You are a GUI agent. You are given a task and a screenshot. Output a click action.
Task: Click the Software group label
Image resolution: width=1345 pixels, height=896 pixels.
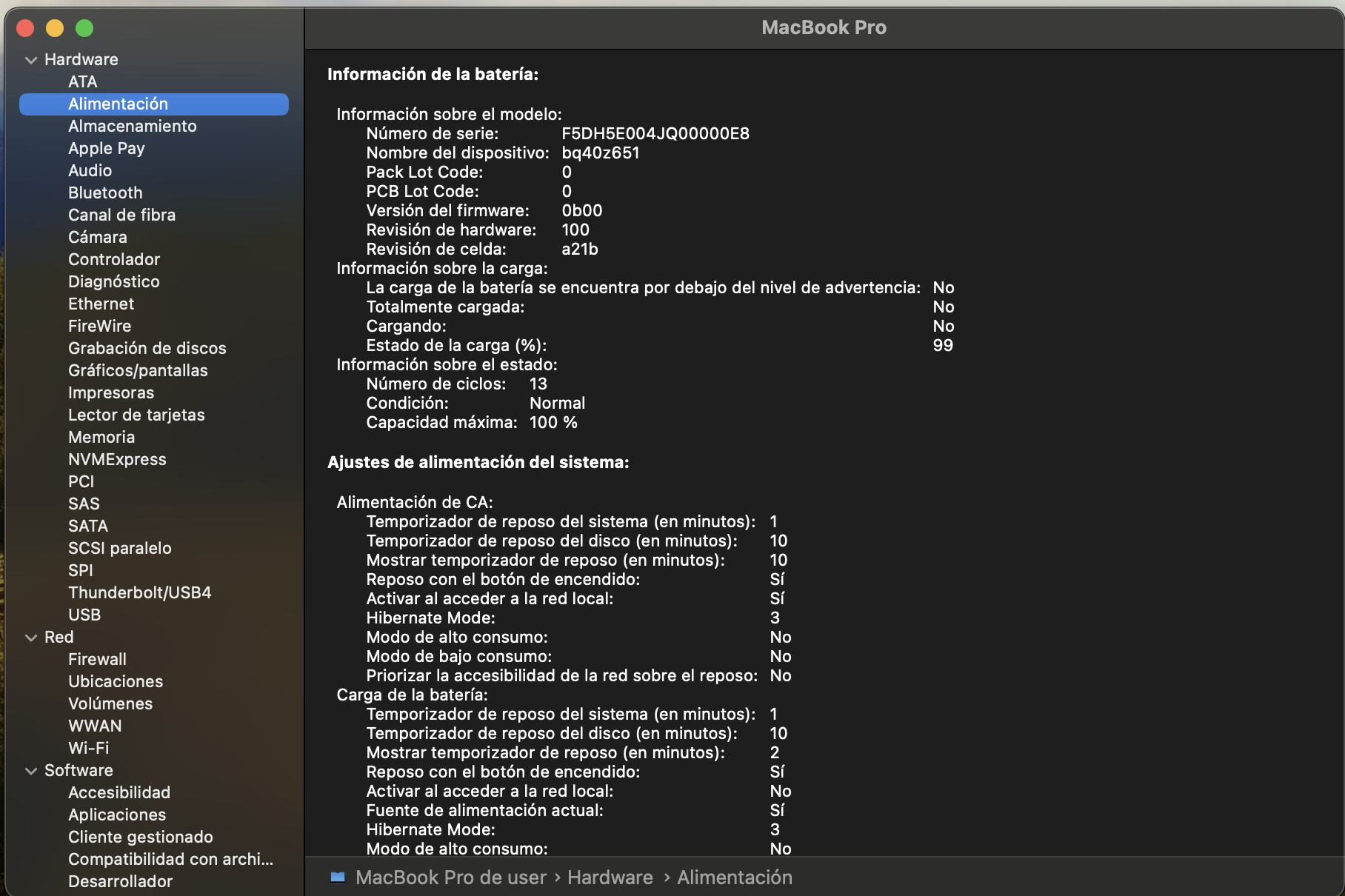tap(79, 770)
